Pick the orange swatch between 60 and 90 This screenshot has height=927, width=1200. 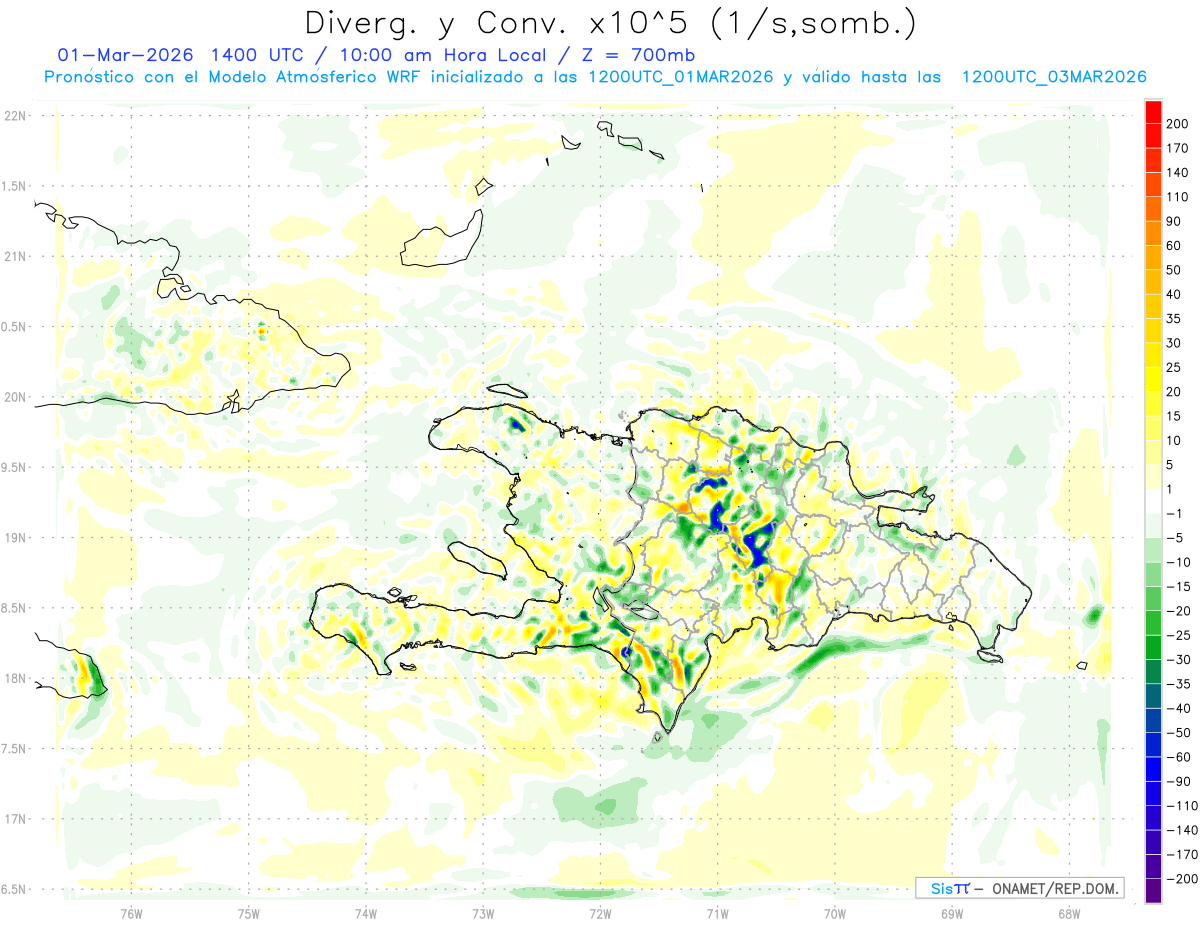[1153, 233]
